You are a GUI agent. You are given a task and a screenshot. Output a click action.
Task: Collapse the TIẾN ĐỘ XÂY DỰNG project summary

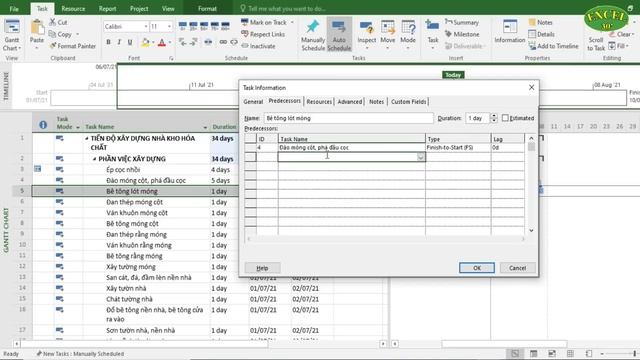87,138
